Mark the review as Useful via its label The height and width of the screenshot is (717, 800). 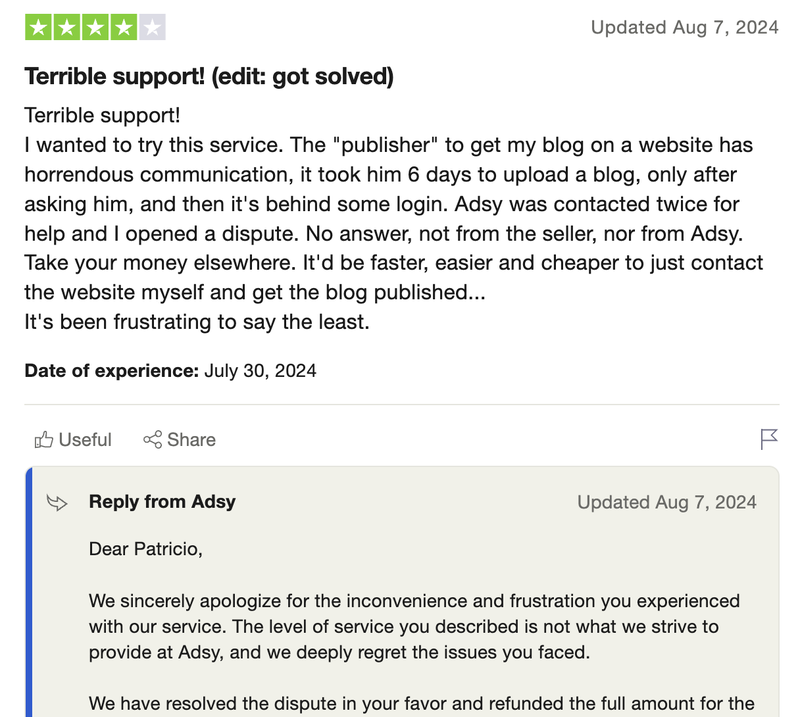[85, 440]
